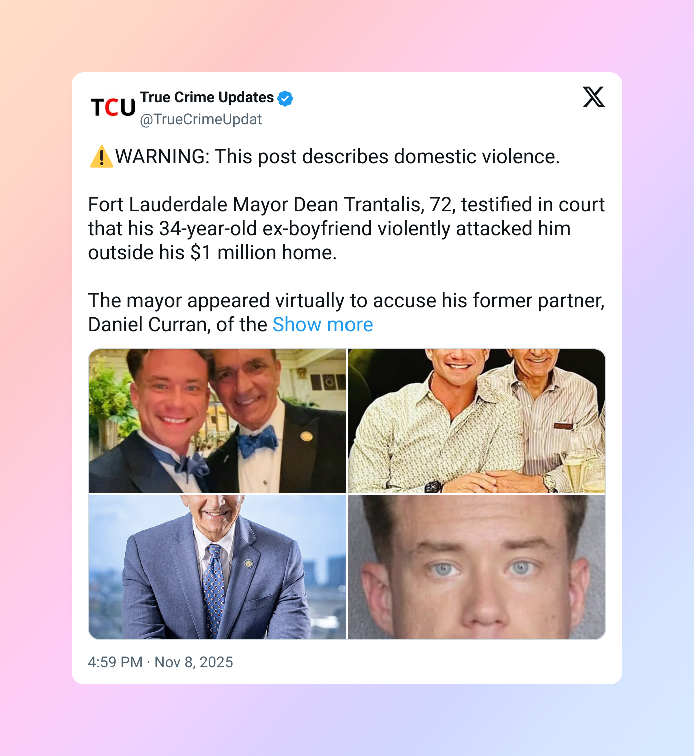The image size is (694, 756).
Task: Click the yellow warning triangle emoji
Action: 101,157
